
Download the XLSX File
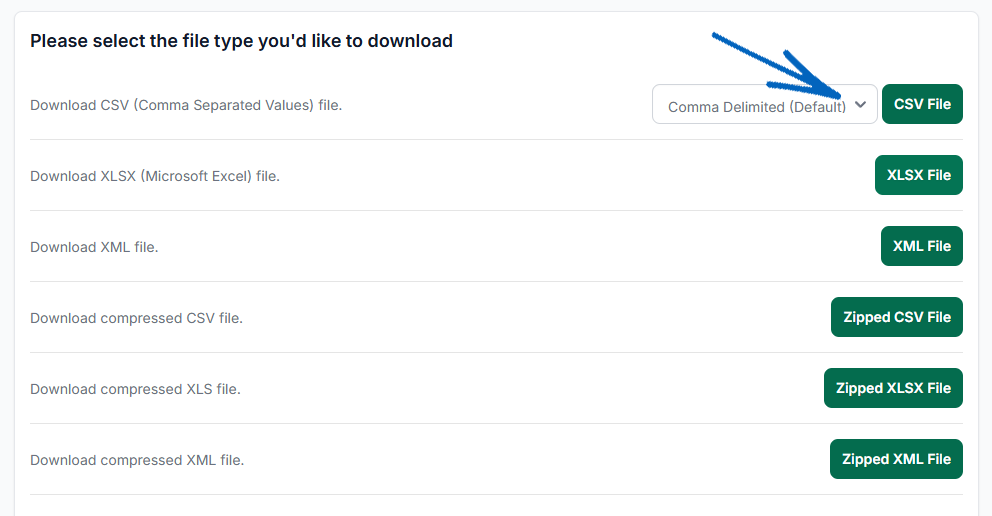919,175
